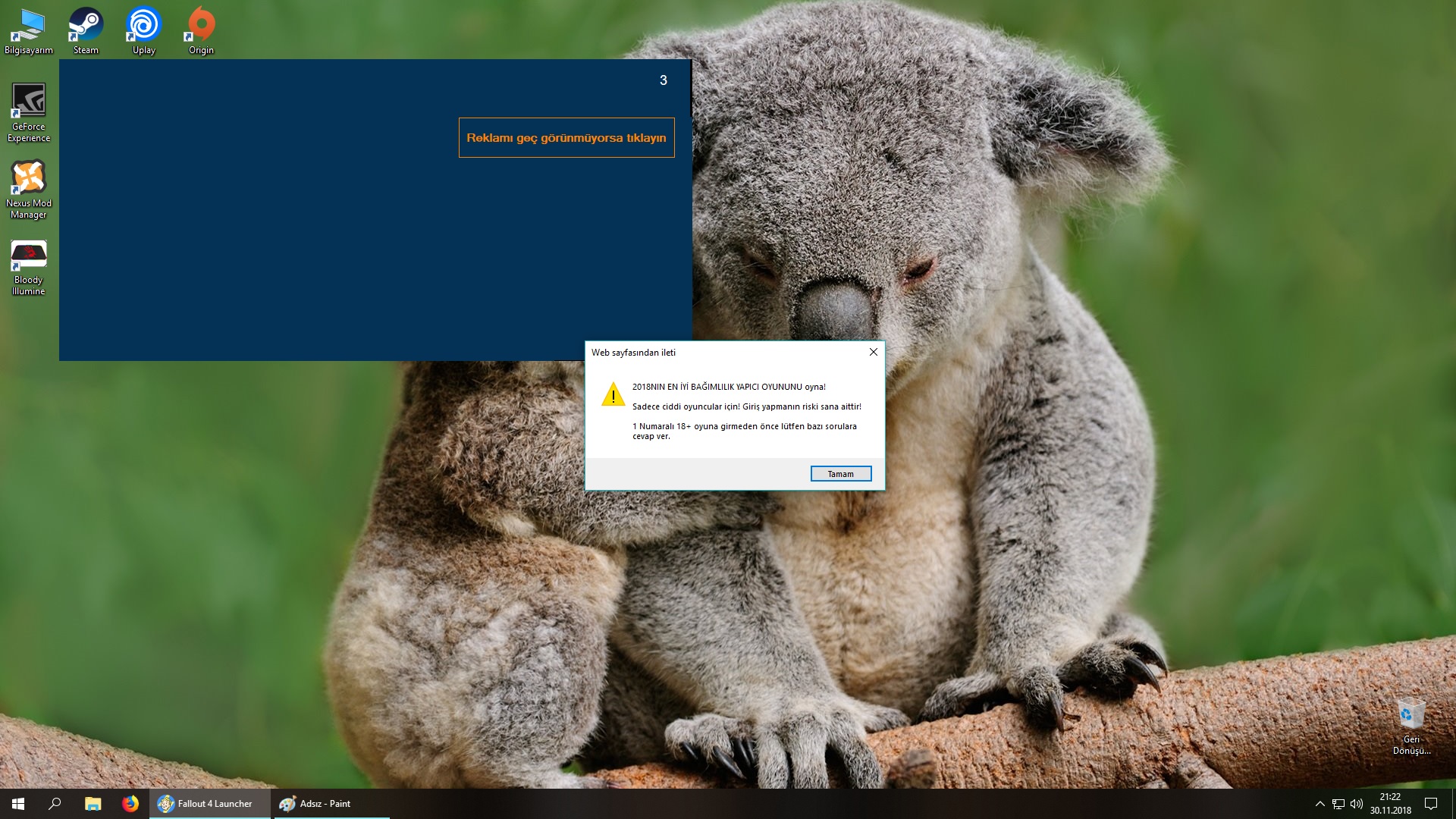The width and height of the screenshot is (1456, 819).
Task: Open GeForce Experience shortcut
Action: click(x=29, y=112)
